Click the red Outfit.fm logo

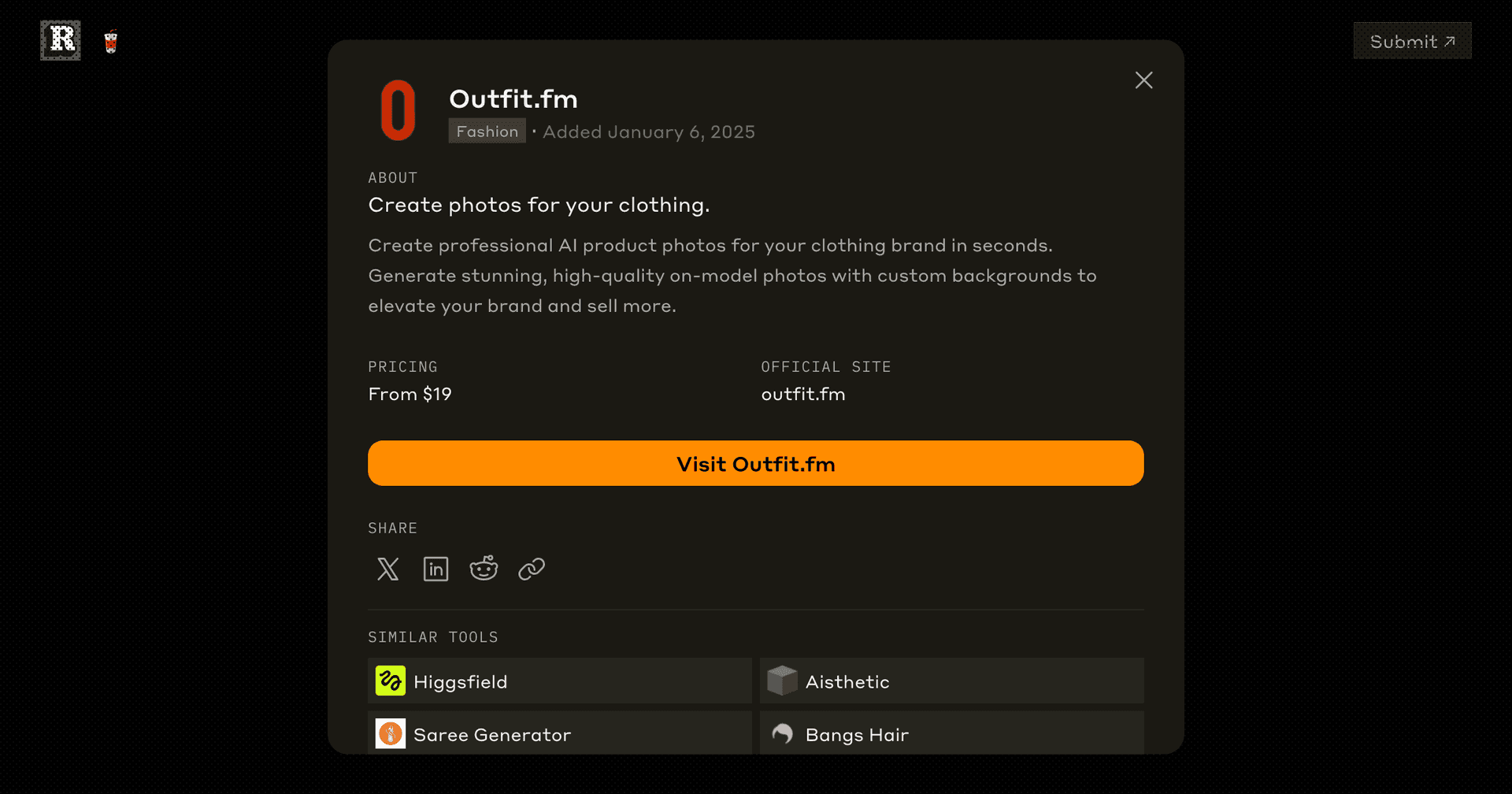[398, 110]
